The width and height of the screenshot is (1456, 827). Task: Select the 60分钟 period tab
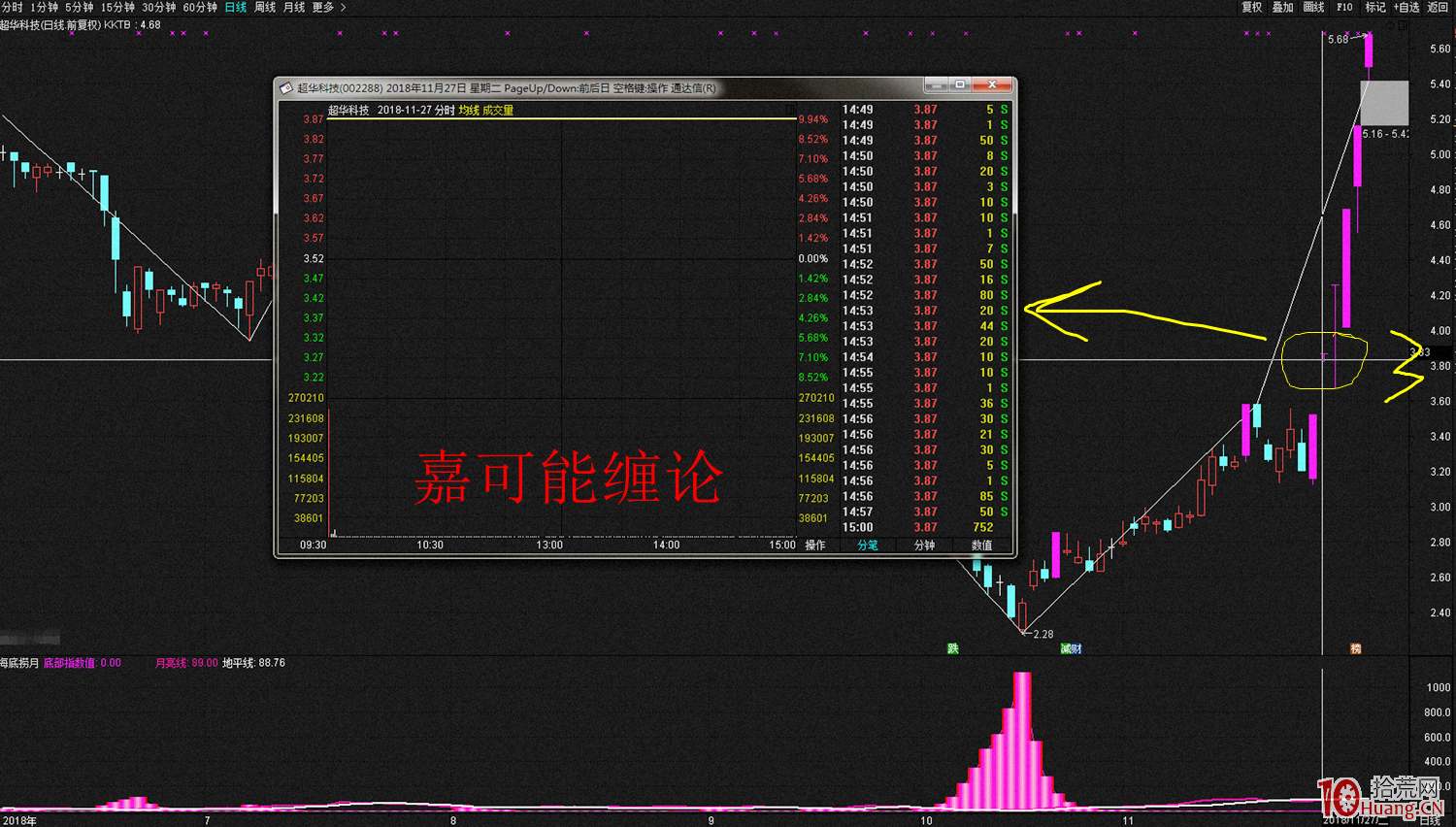(x=200, y=7)
